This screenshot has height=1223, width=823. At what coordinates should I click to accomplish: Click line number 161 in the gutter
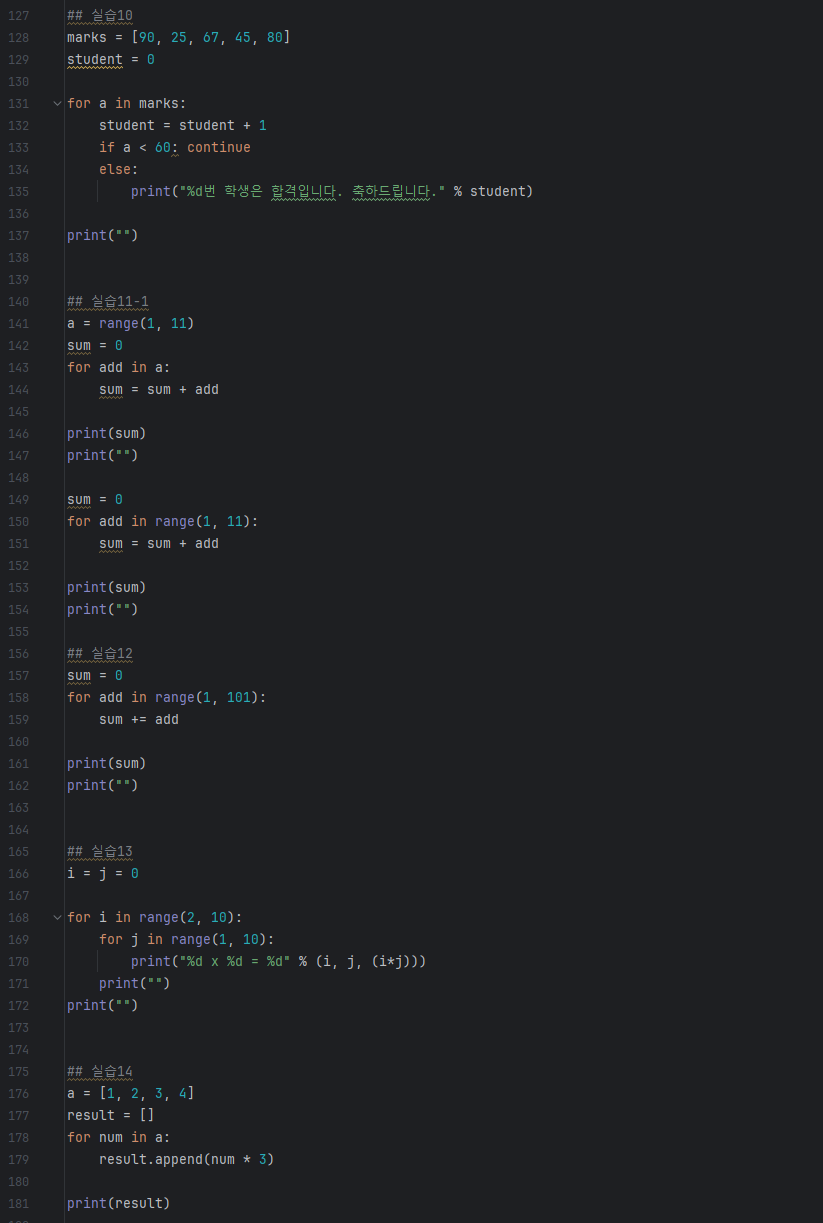pyautogui.click(x=18, y=763)
